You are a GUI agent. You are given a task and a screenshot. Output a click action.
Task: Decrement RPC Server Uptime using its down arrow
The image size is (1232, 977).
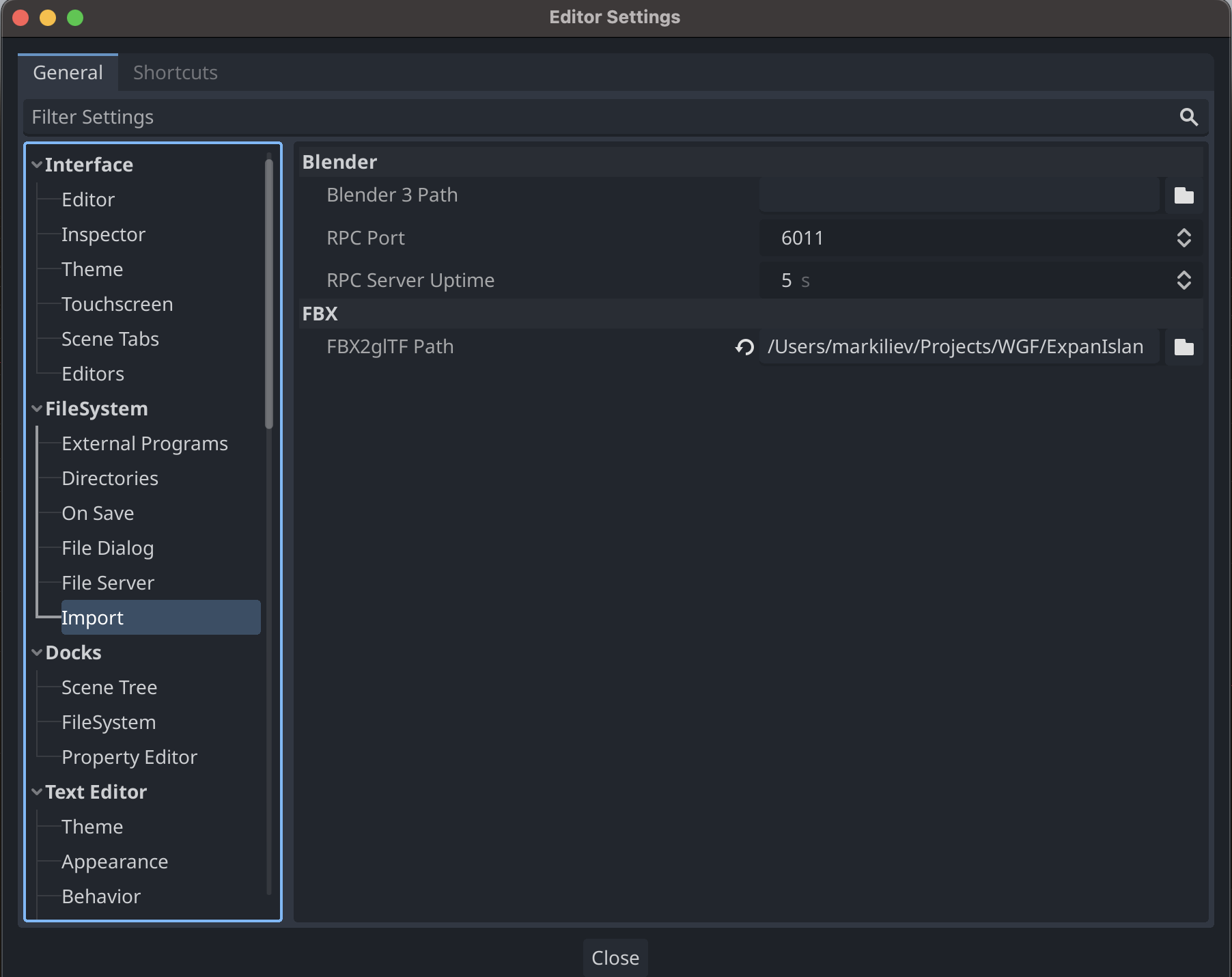click(x=1185, y=285)
